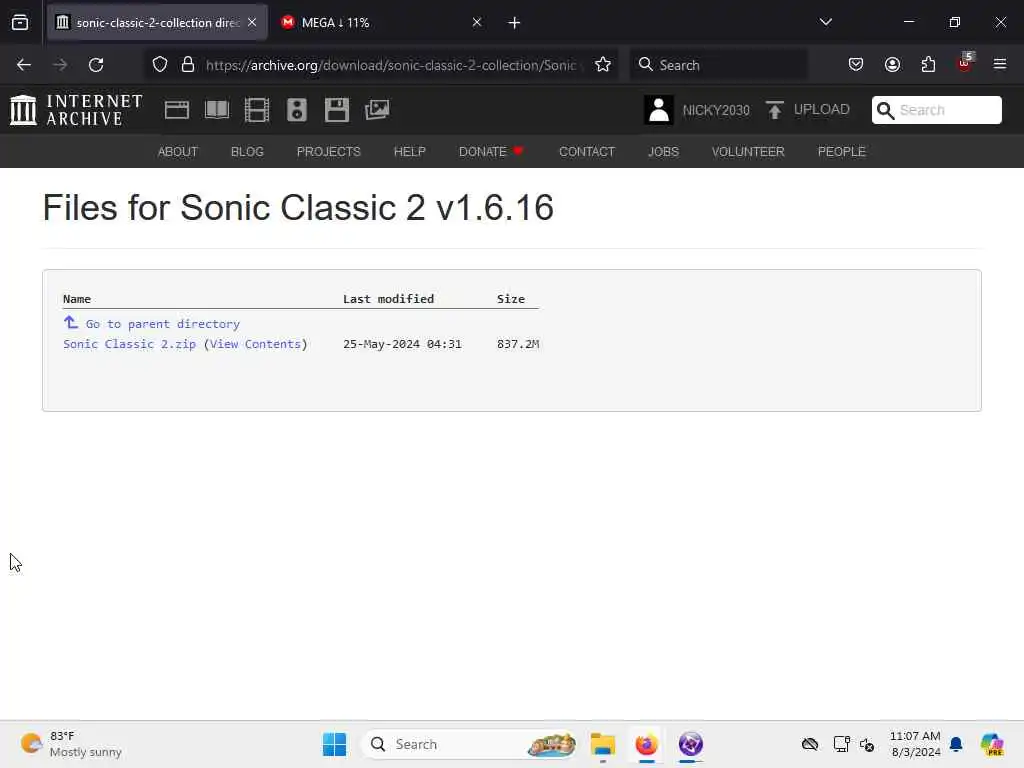Open the CONTACT menu item
Screen dimensions: 1024x768
pyautogui.click(x=586, y=152)
